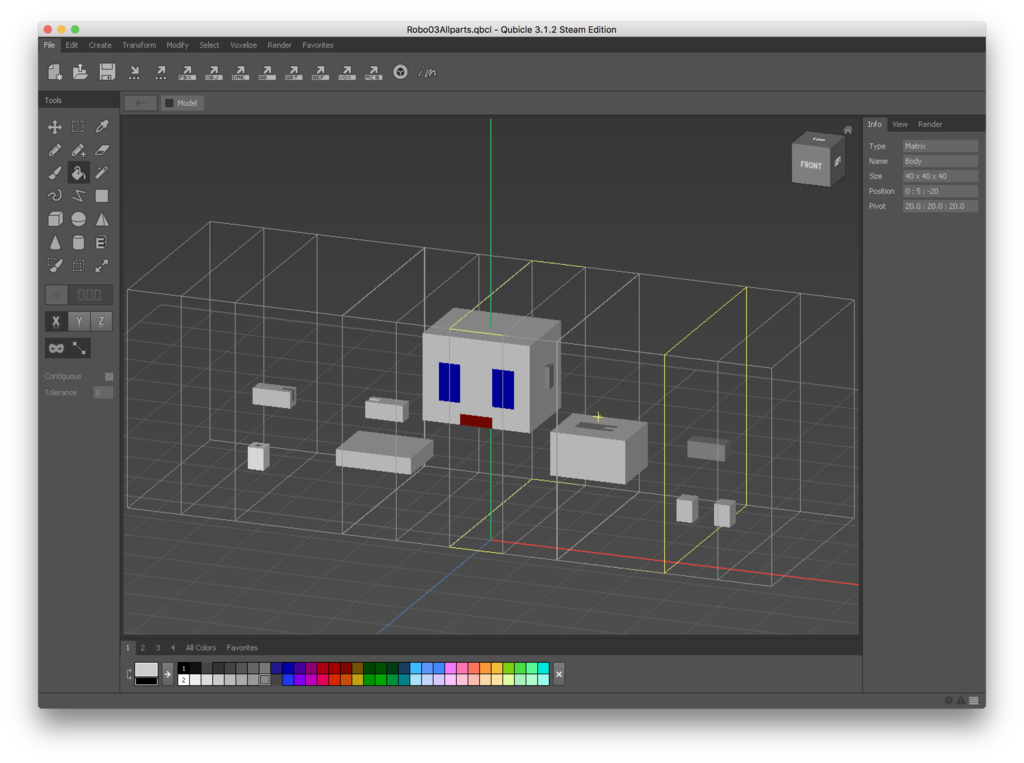1024x763 pixels.
Task: Select the zigzag line tool
Action: [x=78, y=196]
